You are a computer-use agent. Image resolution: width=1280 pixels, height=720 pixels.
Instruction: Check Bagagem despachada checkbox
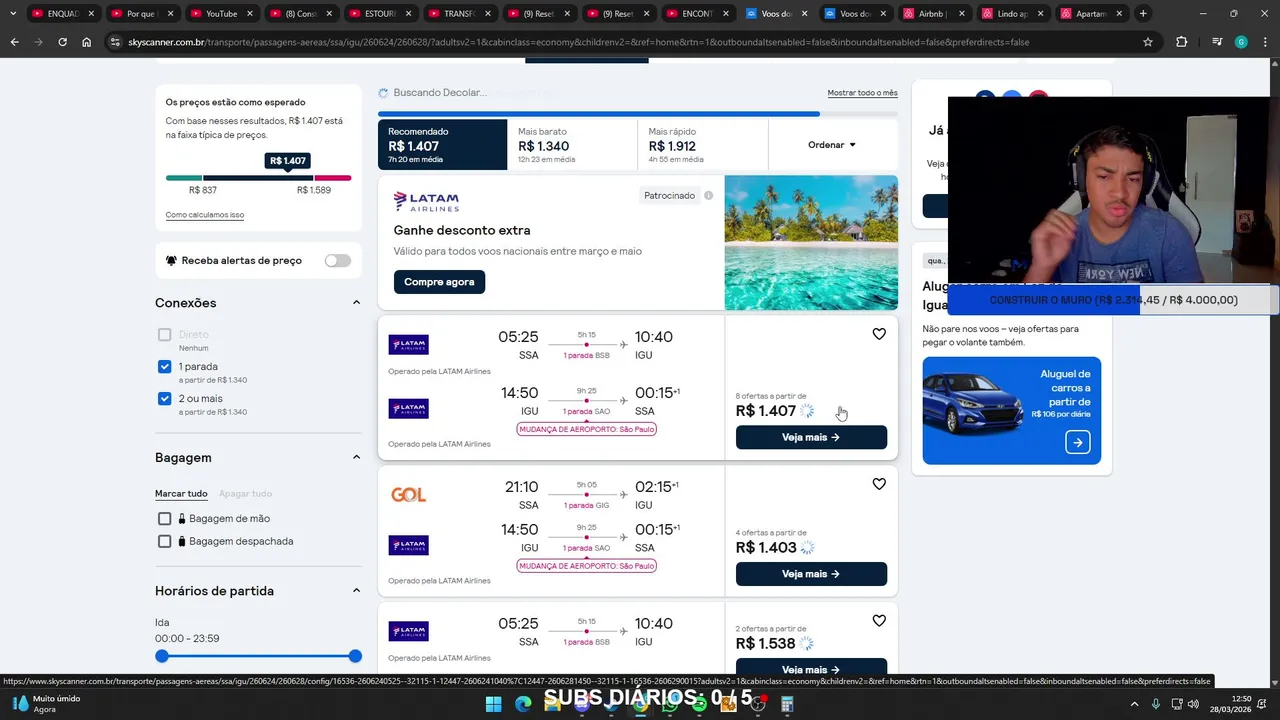pos(164,541)
